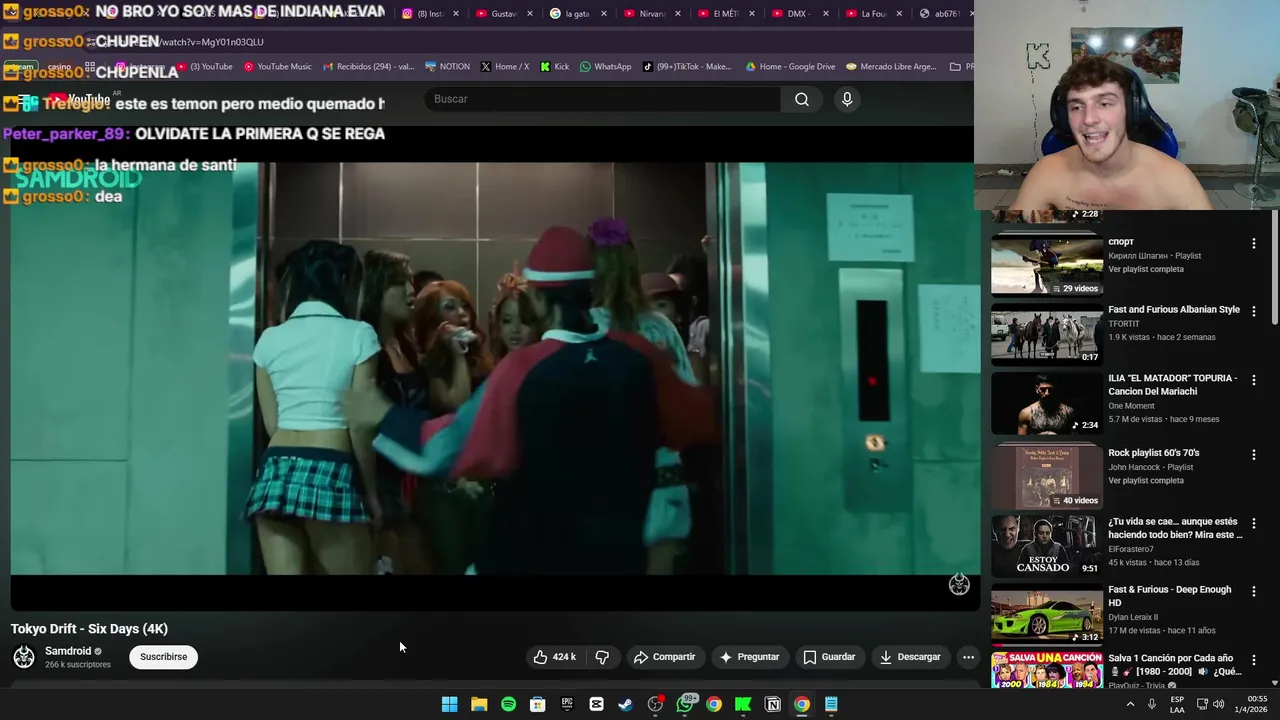Screen dimensions: 1280x720
Task: Open options for ILIA EL MATADOR TOPURIA video
Action: tap(1253, 380)
